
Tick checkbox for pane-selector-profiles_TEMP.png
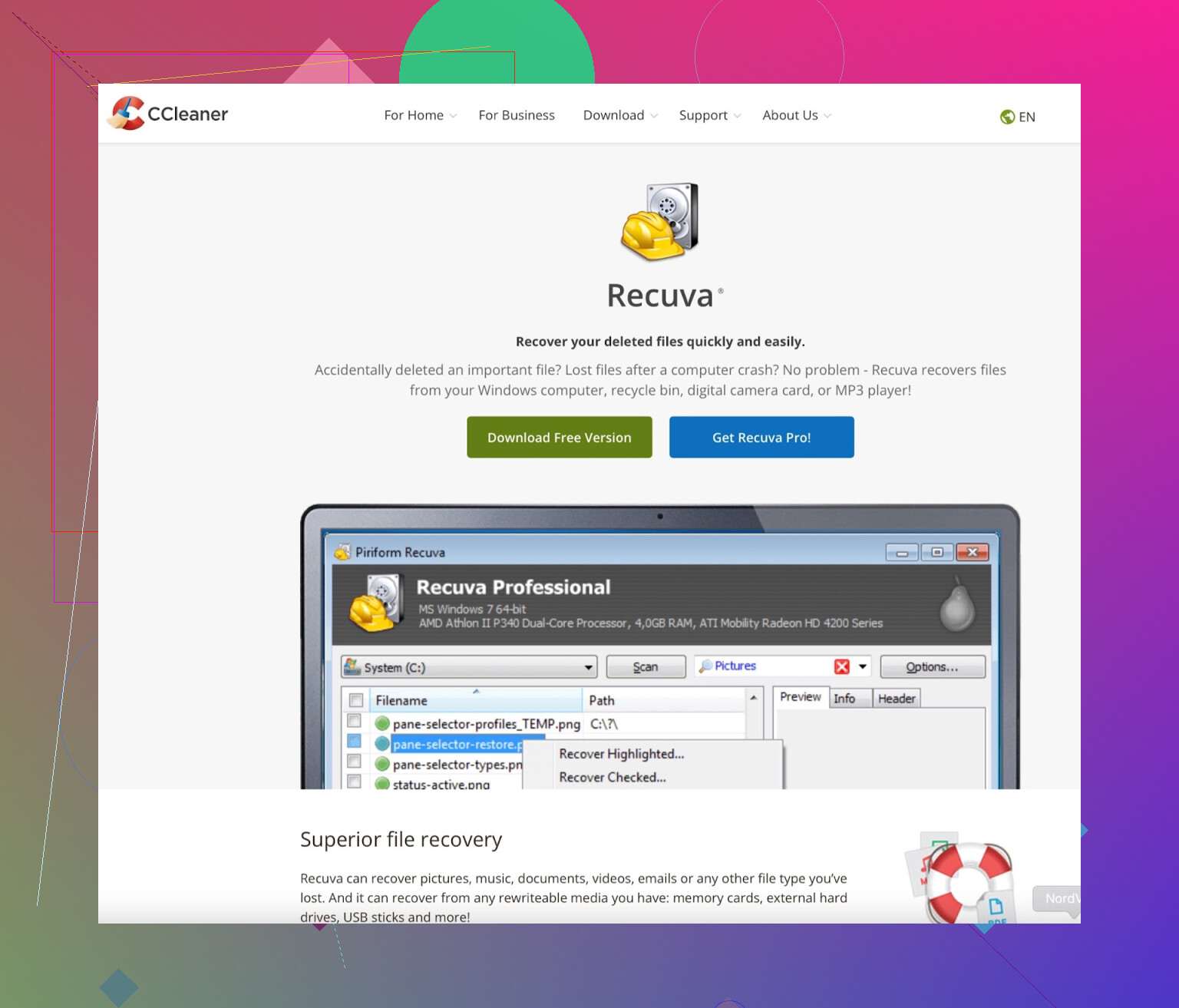(354, 720)
